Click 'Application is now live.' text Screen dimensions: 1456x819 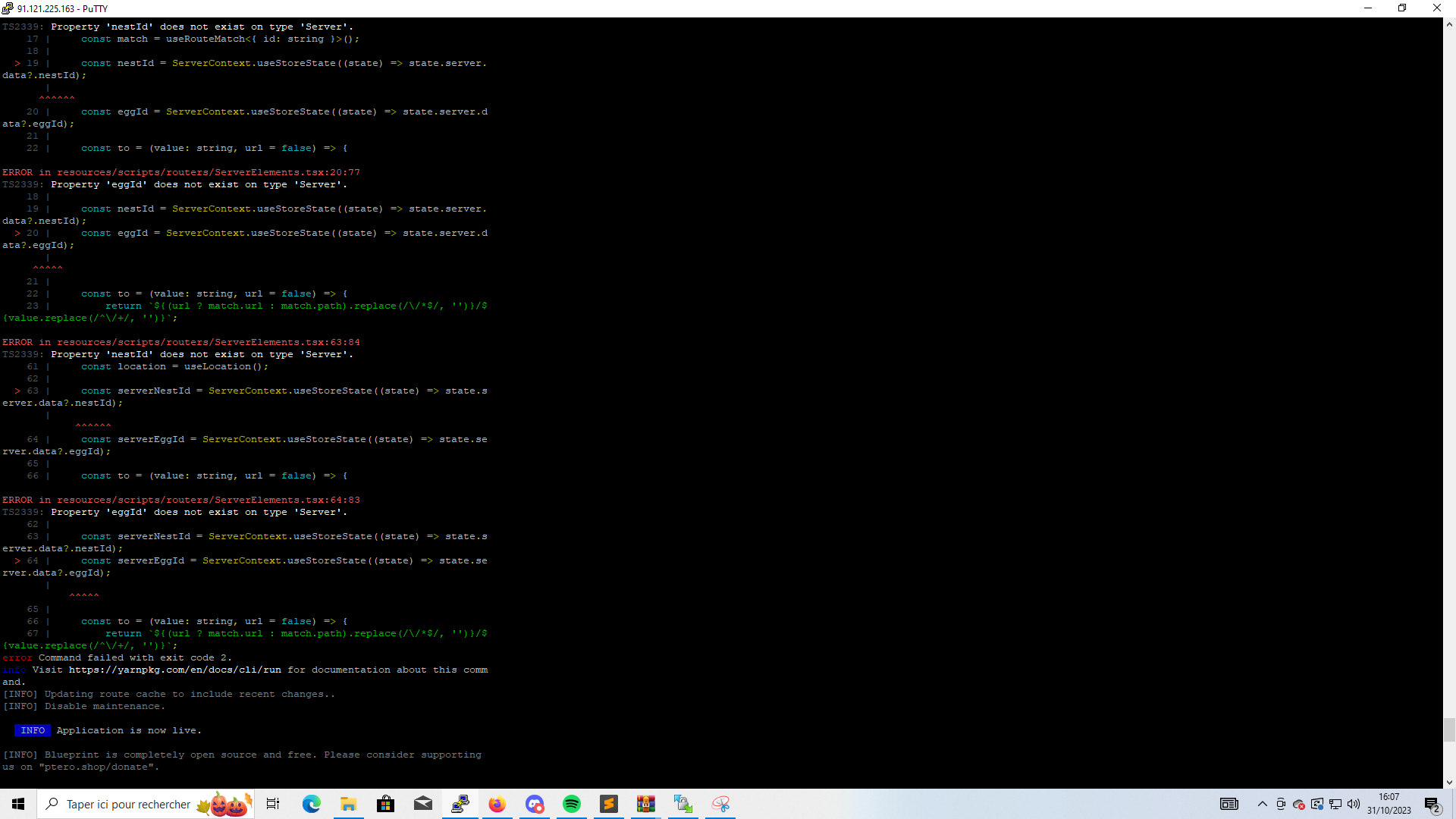pyautogui.click(x=129, y=730)
